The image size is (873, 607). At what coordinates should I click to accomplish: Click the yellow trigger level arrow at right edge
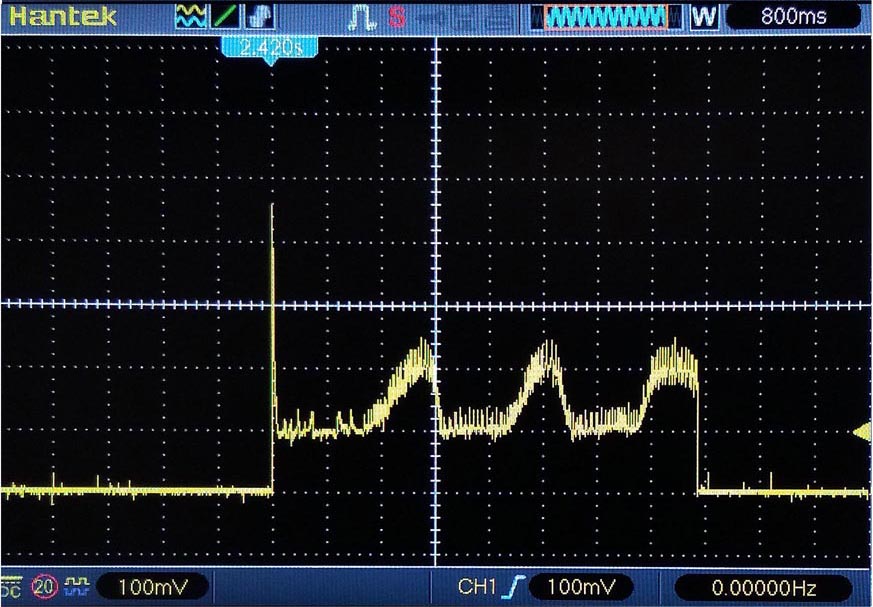[x=863, y=432]
